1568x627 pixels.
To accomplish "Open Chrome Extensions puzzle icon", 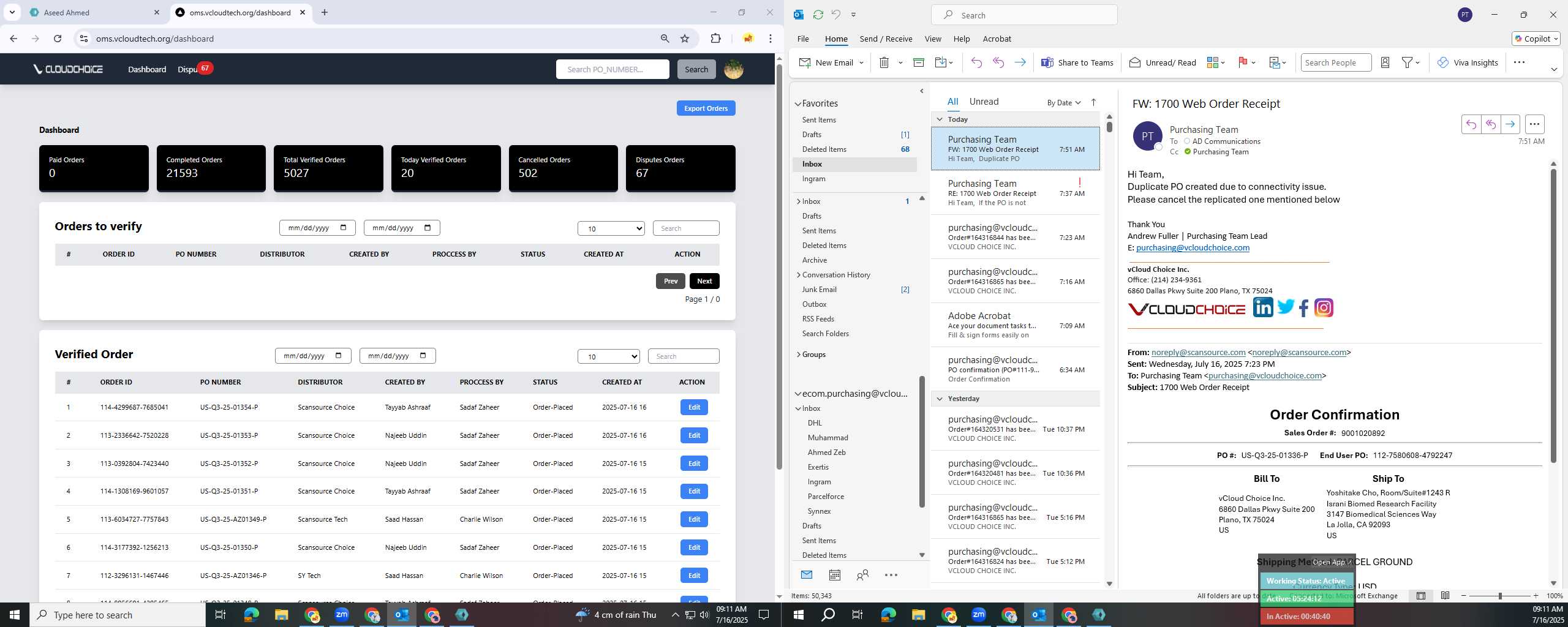I will [x=715, y=39].
